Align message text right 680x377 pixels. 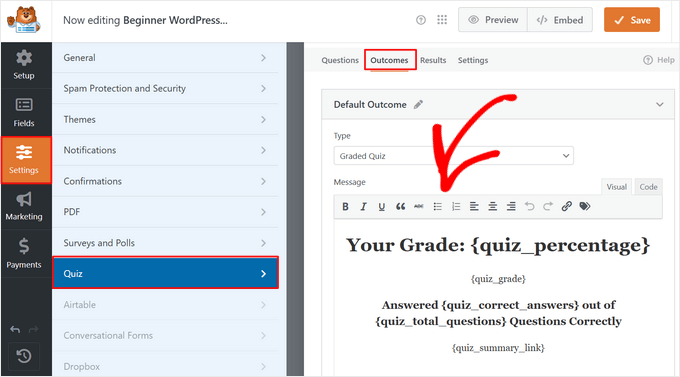click(511, 207)
